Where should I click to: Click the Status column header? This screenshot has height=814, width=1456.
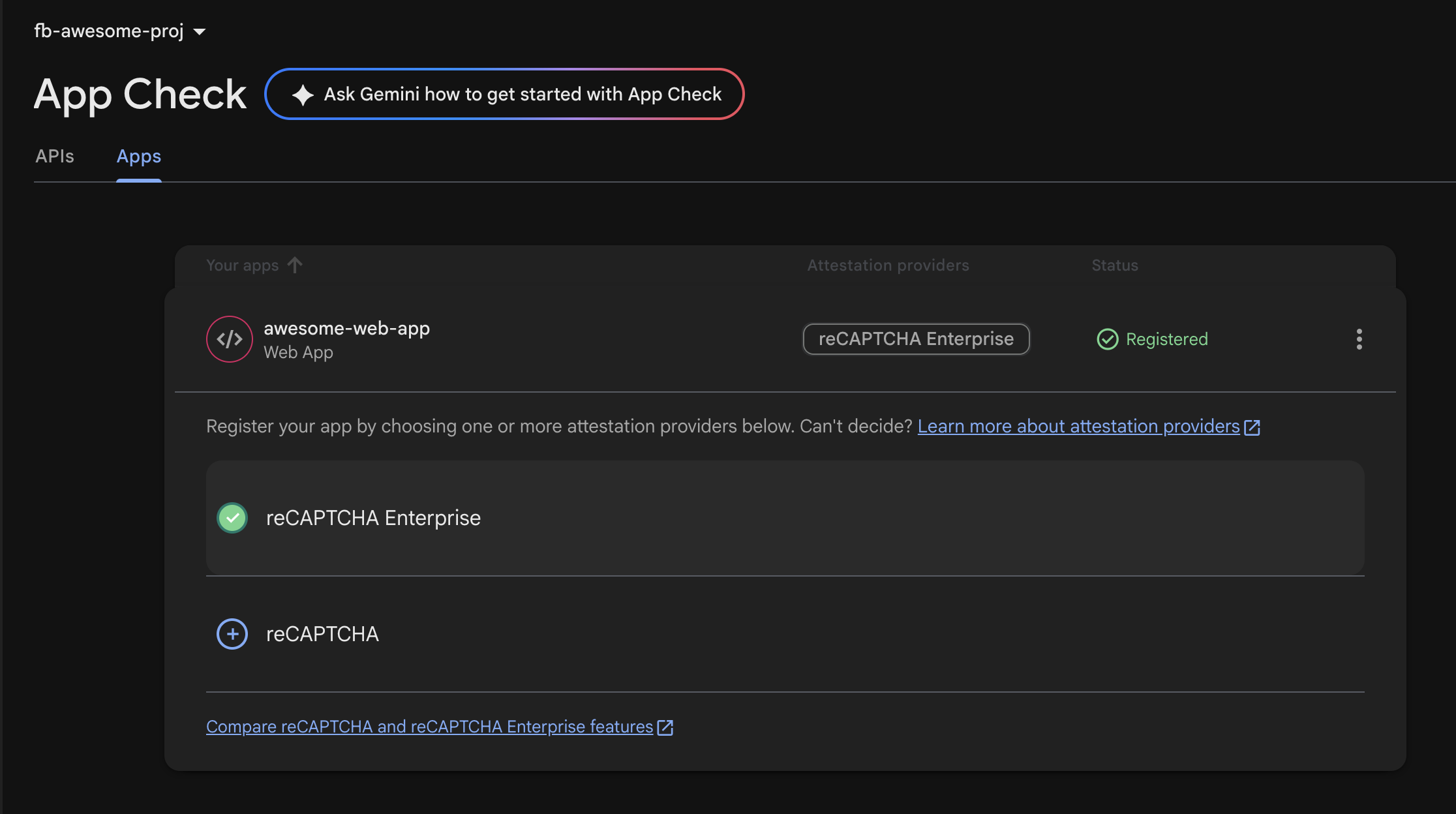pyautogui.click(x=1115, y=265)
